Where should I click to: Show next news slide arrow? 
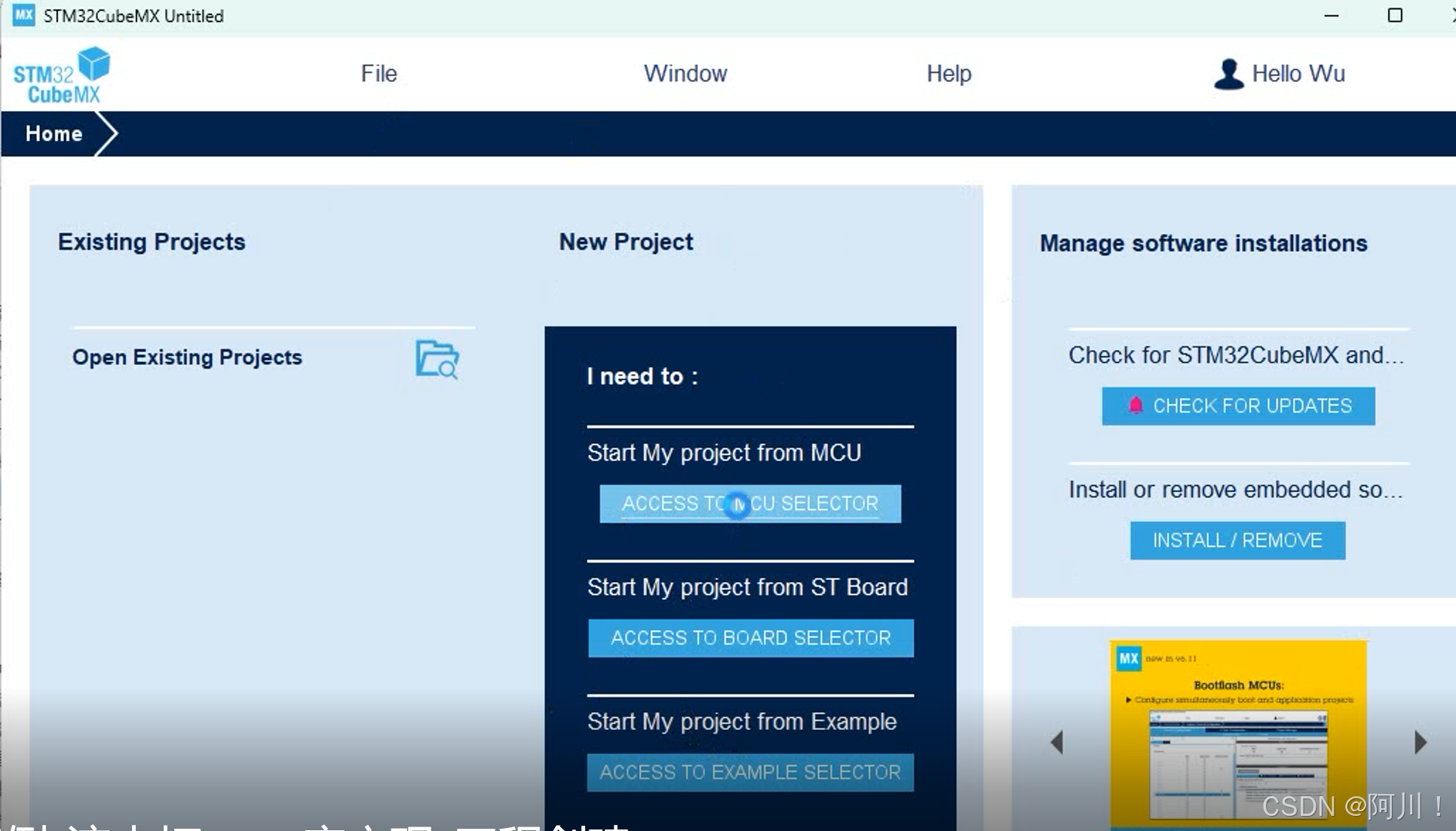(1420, 742)
